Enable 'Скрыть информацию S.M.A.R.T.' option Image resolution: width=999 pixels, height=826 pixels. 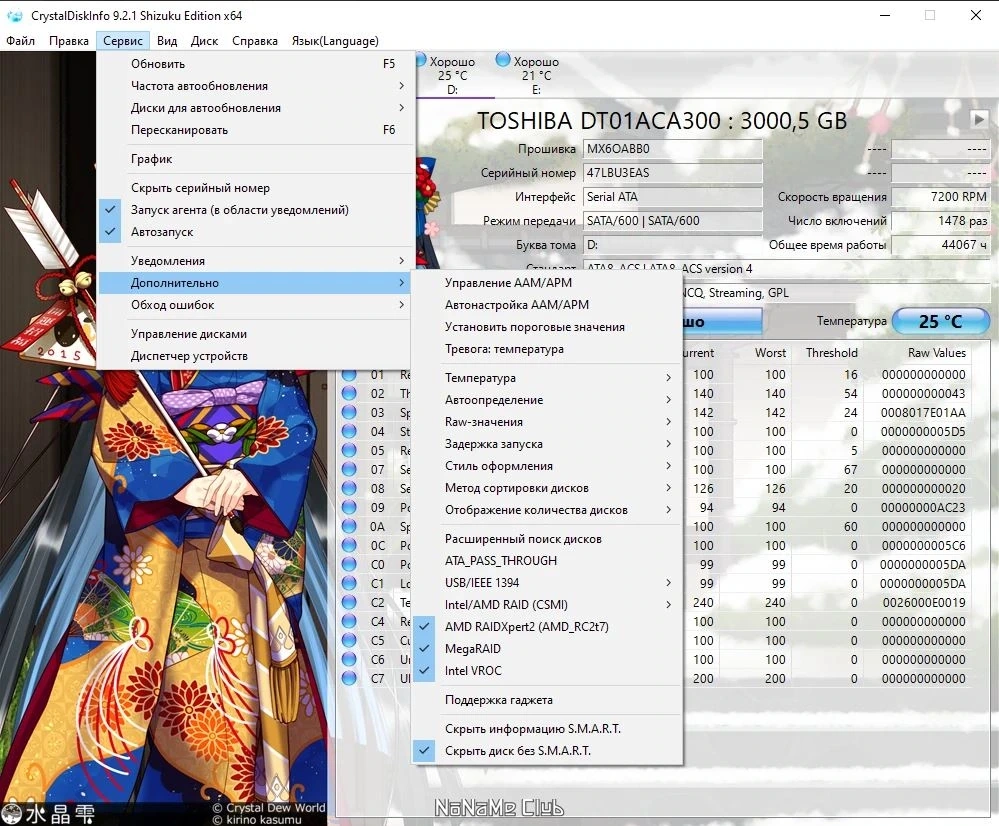coord(547,728)
